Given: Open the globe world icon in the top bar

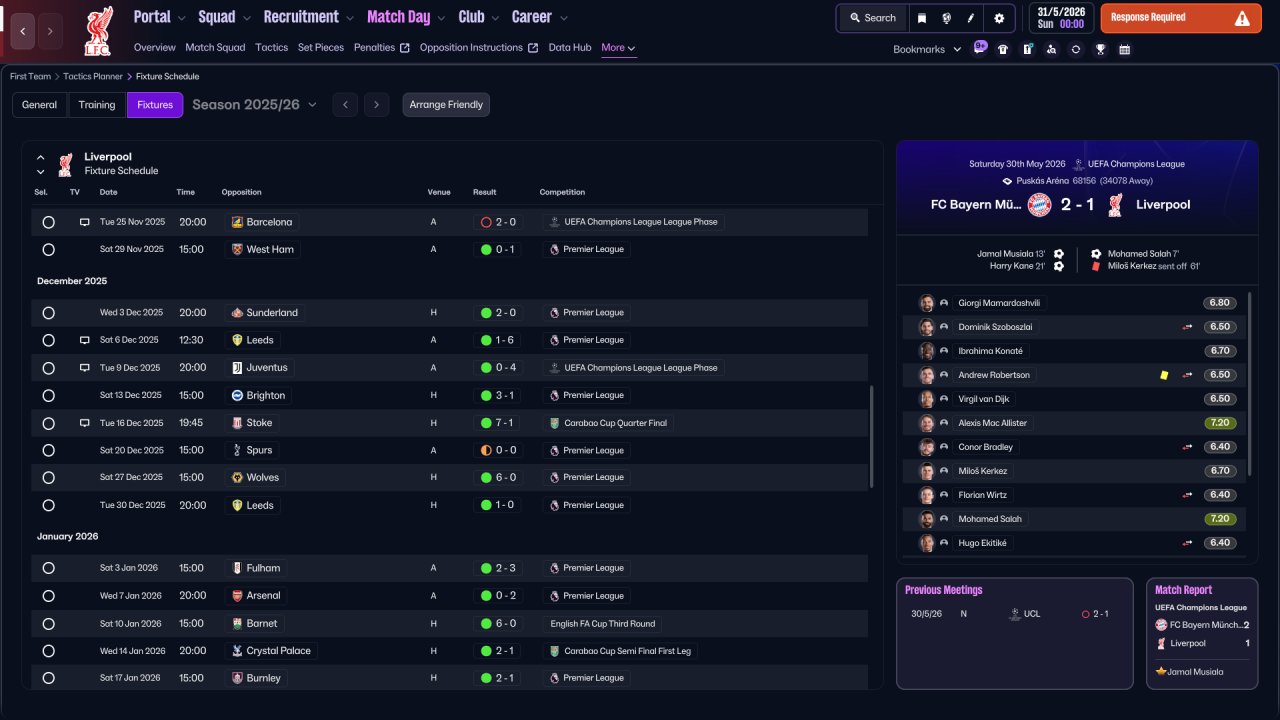Looking at the screenshot, I should (x=946, y=18).
